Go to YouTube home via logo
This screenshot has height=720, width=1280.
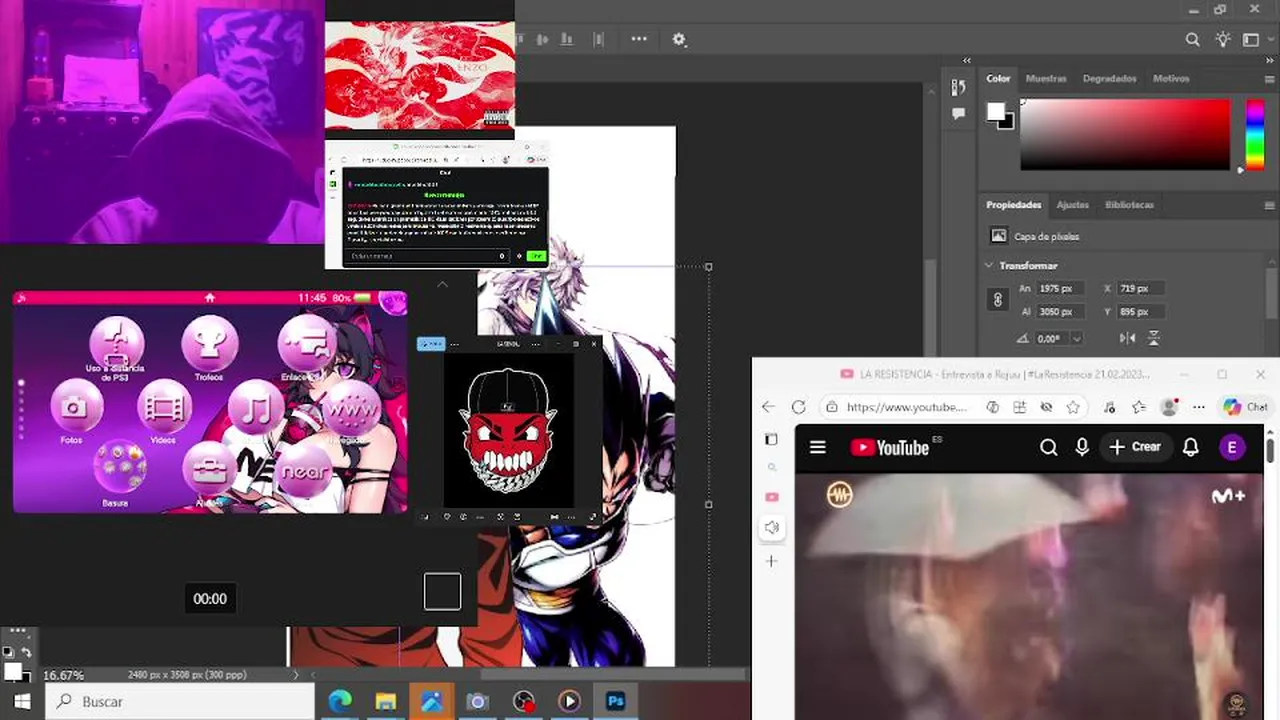(x=890, y=447)
